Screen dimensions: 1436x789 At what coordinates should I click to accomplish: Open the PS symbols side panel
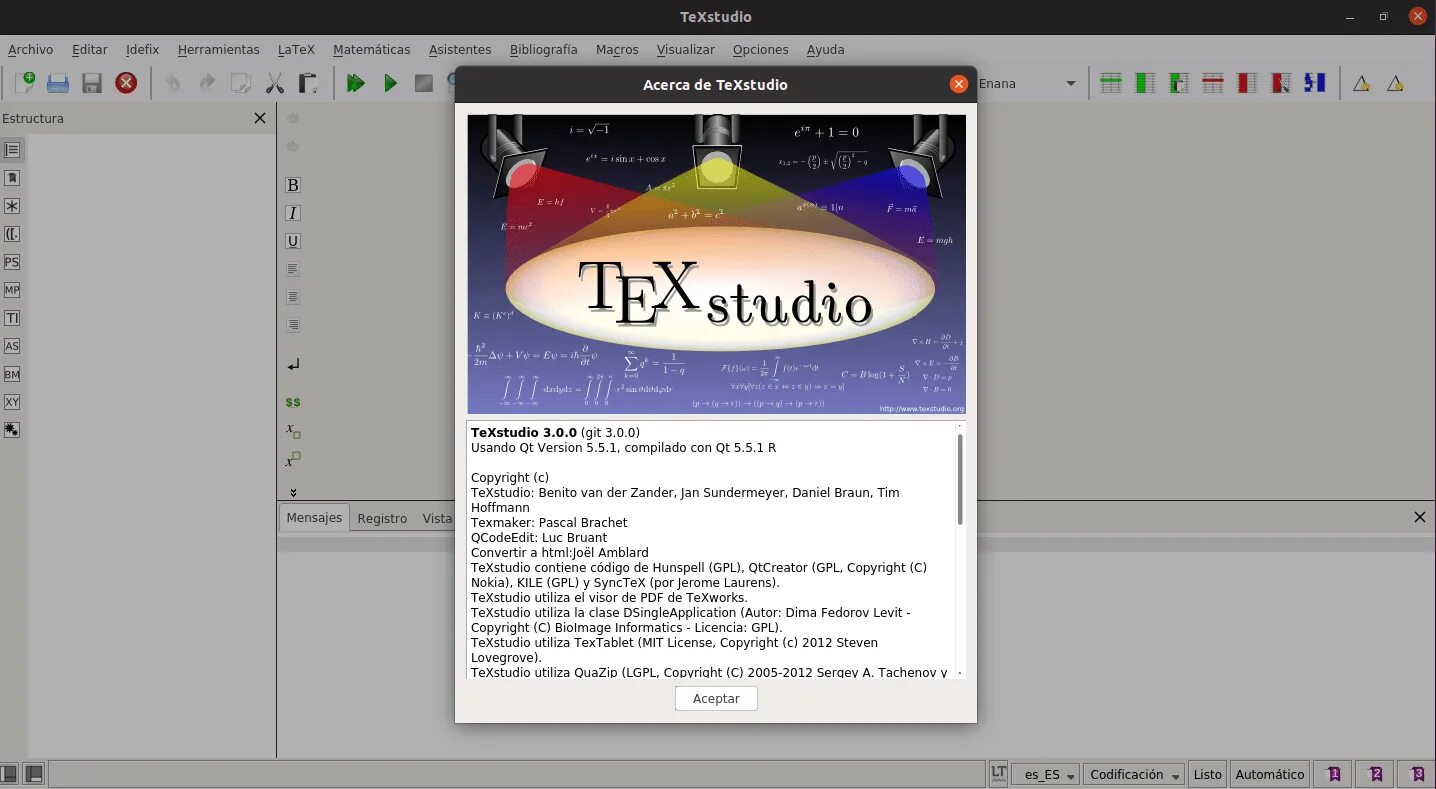click(x=12, y=262)
